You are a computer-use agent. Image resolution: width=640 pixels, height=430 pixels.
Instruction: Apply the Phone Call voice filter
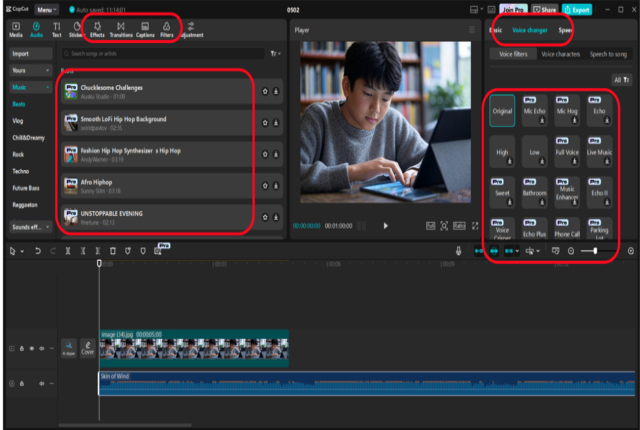[x=567, y=229]
